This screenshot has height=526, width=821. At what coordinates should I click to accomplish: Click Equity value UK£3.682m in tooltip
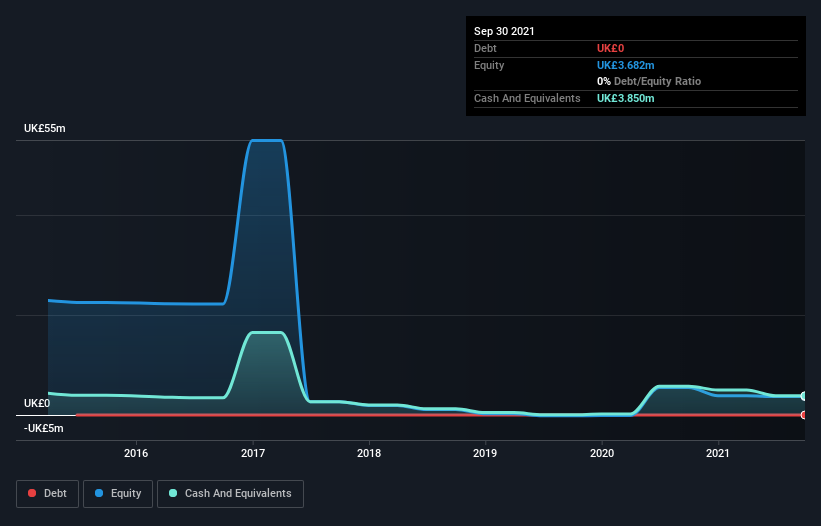click(626, 65)
